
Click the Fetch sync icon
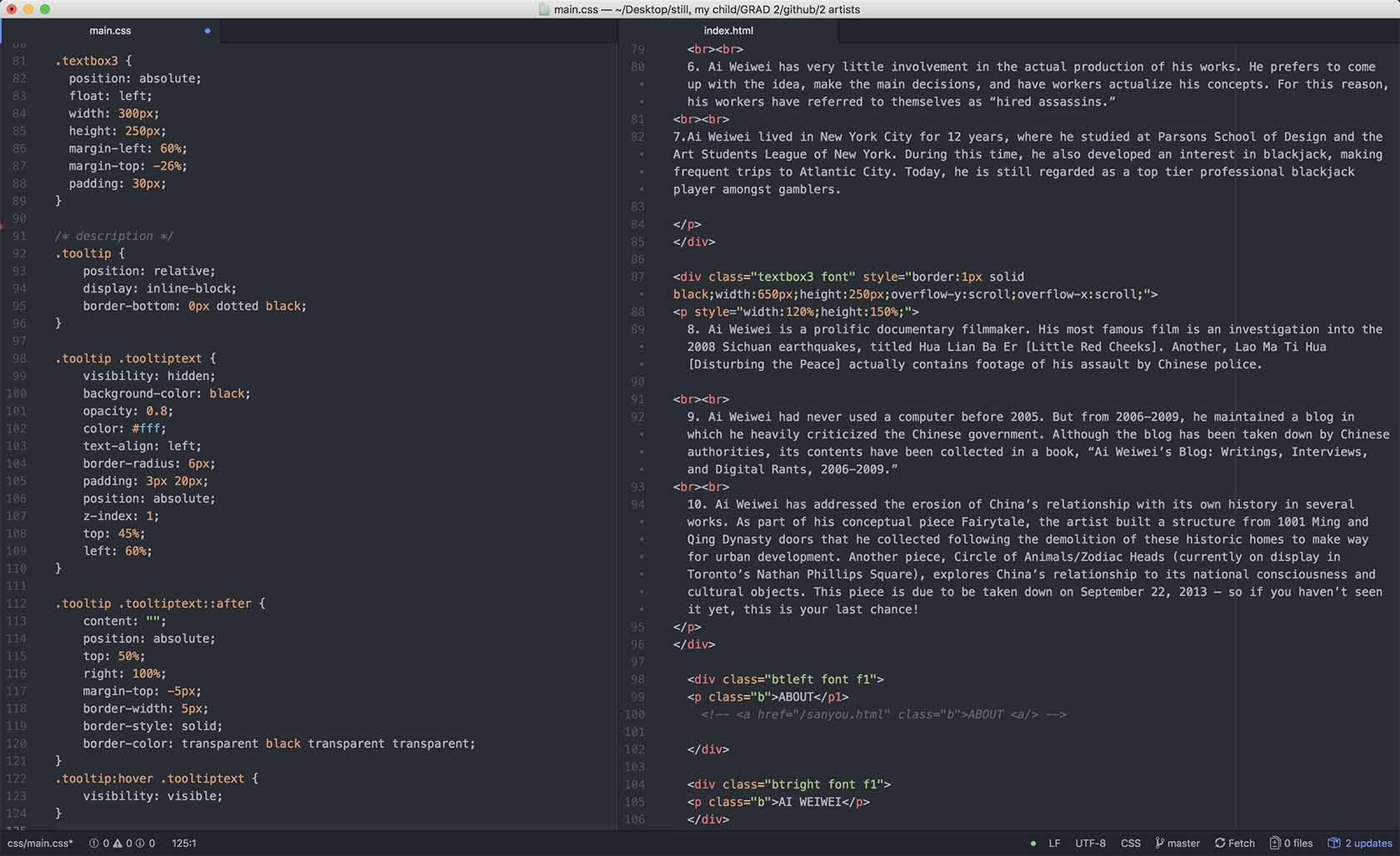(x=1220, y=843)
